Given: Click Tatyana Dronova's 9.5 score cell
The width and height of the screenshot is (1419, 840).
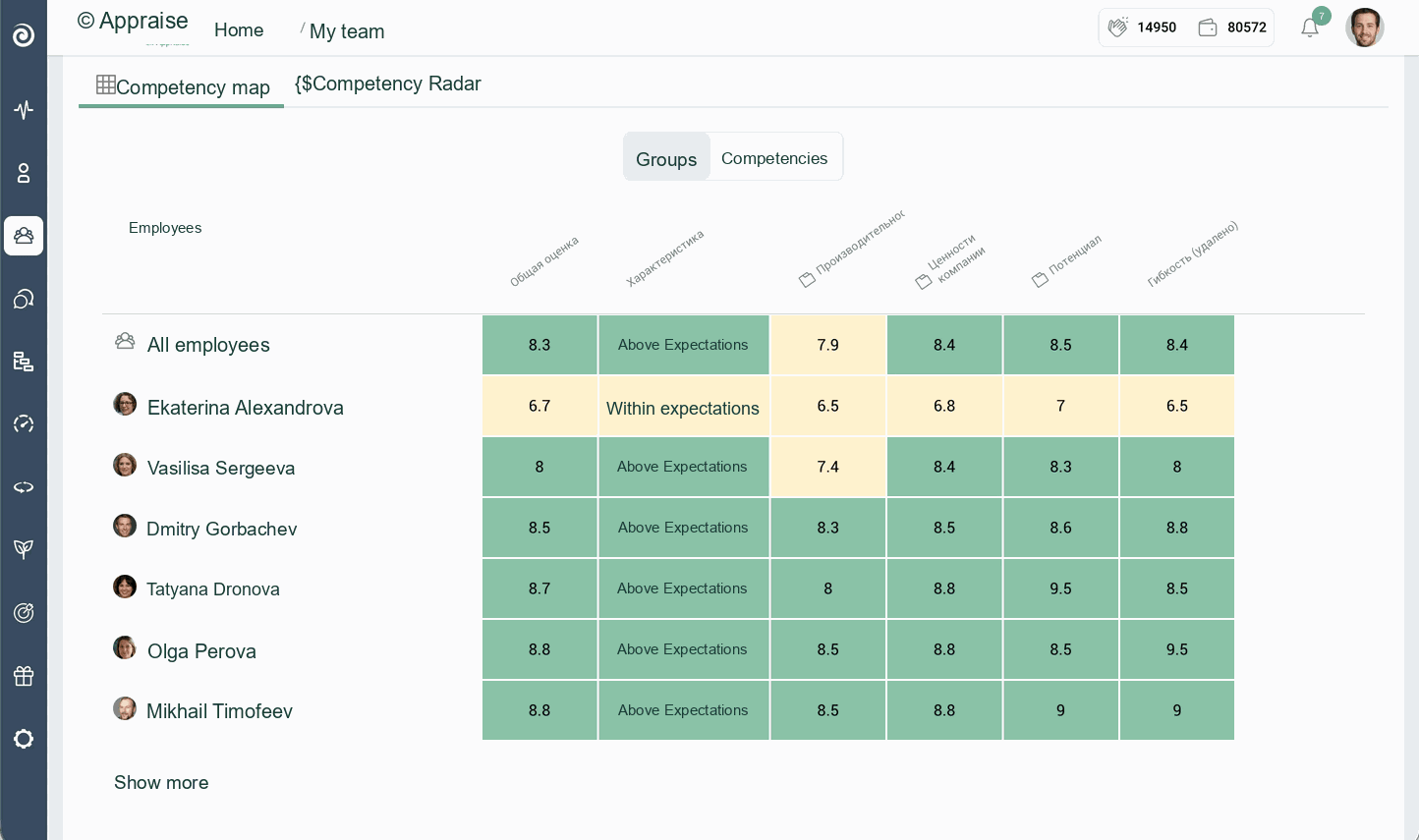Looking at the screenshot, I should [x=1060, y=588].
